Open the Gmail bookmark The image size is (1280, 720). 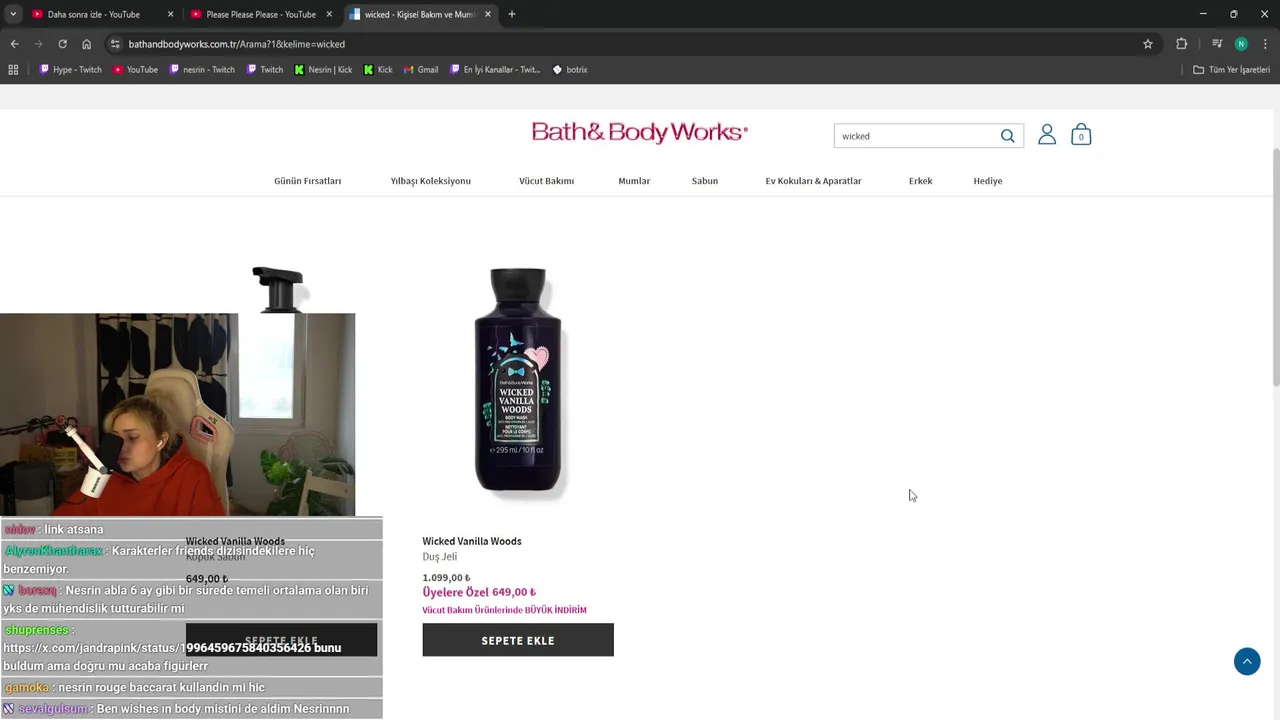point(421,70)
